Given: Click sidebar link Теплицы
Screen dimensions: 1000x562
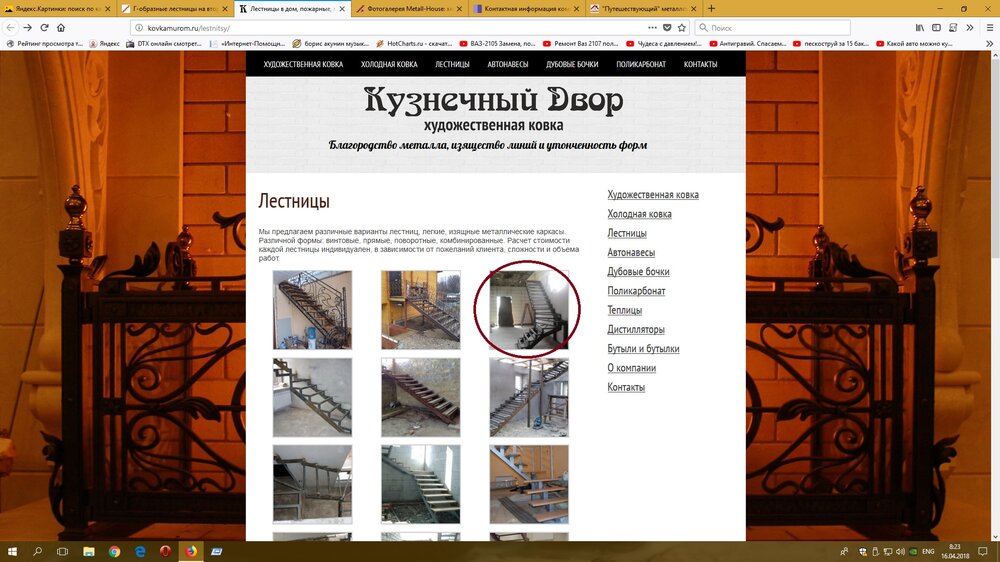Looking at the screenshot, I should point(624,310).
